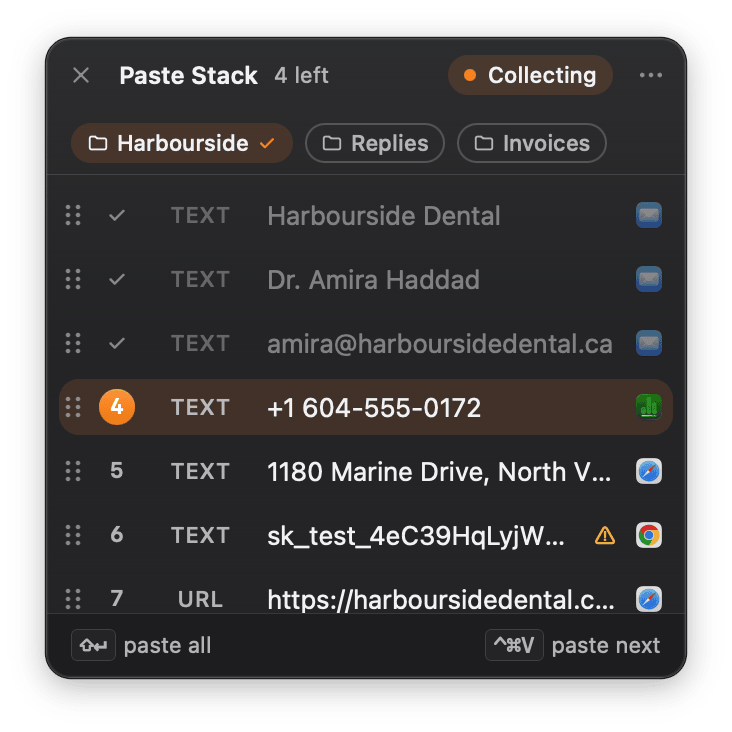Click TEXT type label on sk_test row
Screen dimensions: 732x732
pyautogui.click(x=200, y=535)
